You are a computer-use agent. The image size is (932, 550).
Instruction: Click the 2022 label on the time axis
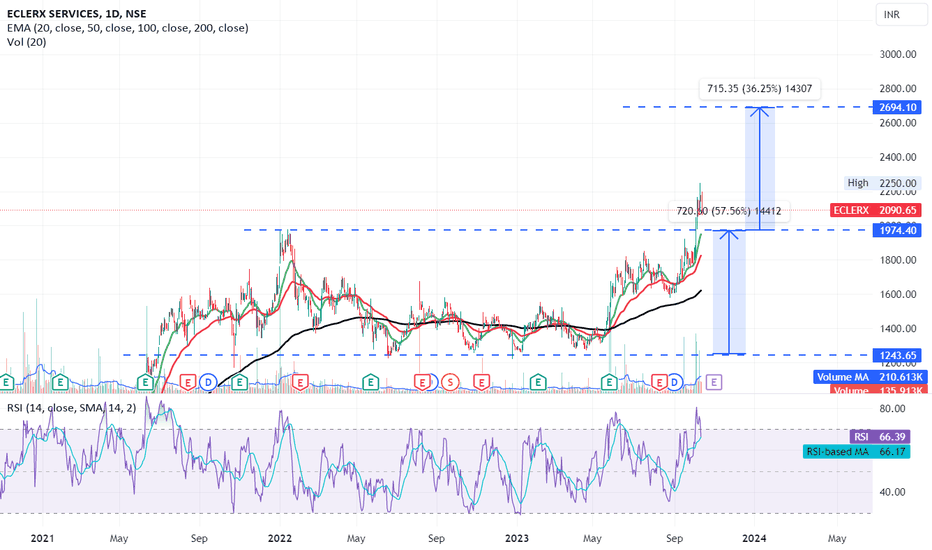point(280,539)
